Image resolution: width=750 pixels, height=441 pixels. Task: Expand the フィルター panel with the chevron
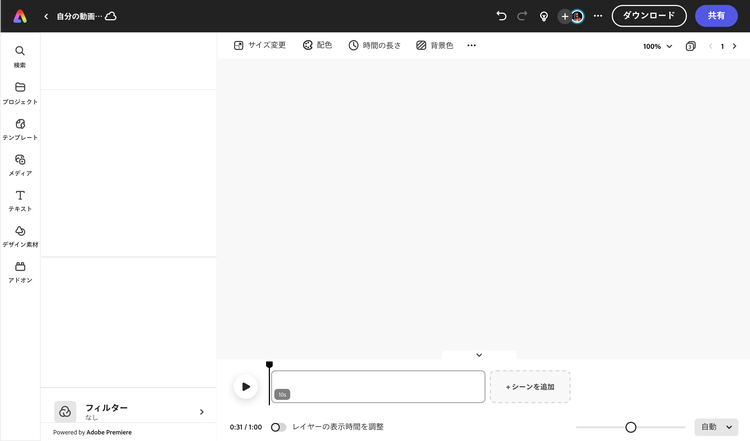(x=201, y=412)
